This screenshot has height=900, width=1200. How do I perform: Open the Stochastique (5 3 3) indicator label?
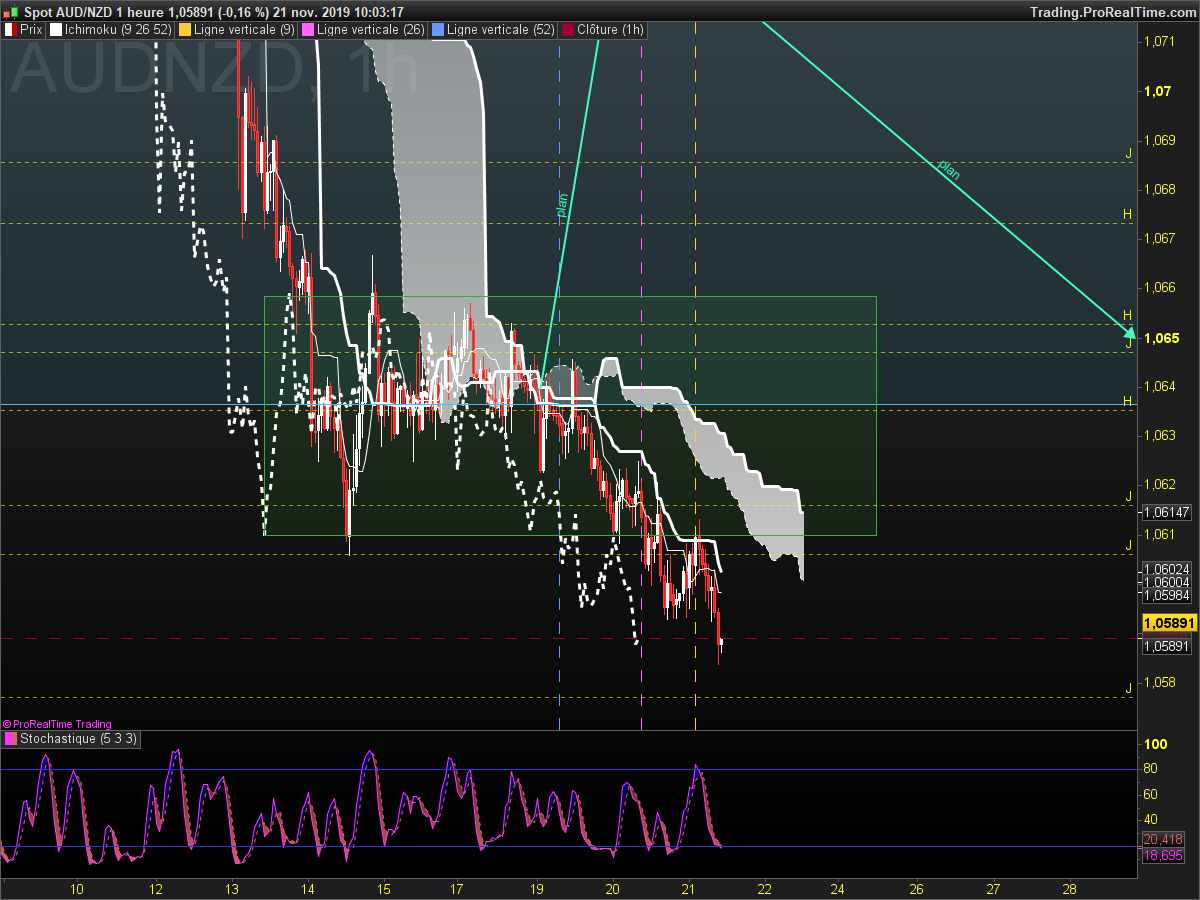[71, 739]
